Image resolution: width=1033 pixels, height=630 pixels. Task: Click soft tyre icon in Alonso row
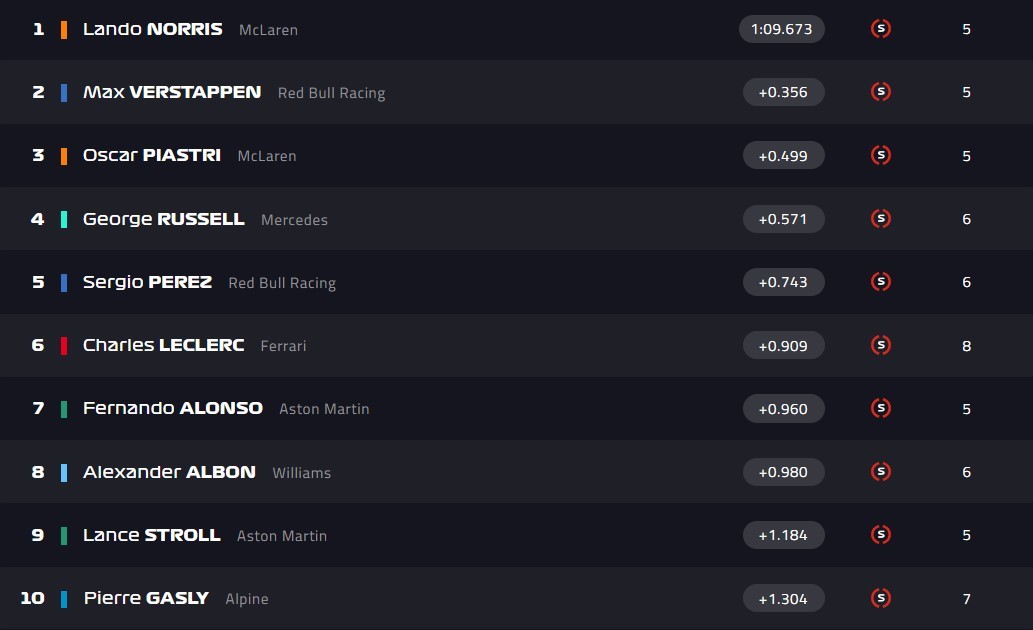[881, 408]
